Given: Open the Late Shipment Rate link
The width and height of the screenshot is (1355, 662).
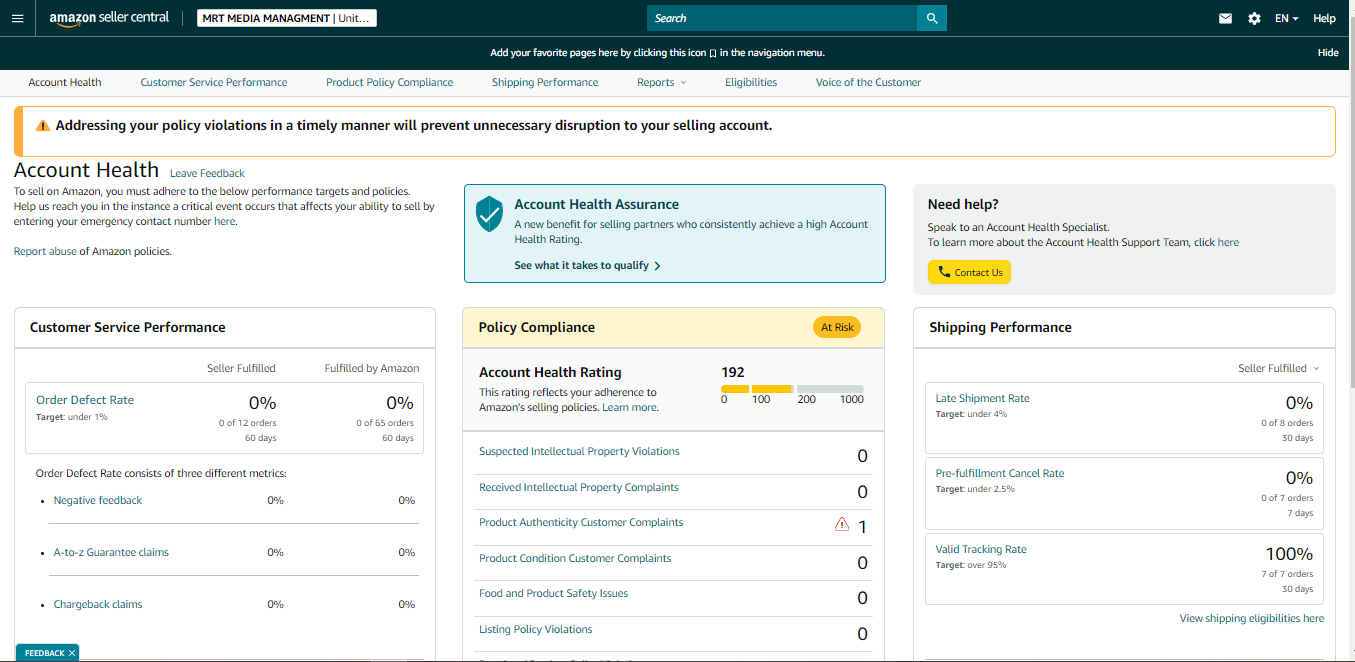Looking at the screenshot, I should click(x=982, y=398).
